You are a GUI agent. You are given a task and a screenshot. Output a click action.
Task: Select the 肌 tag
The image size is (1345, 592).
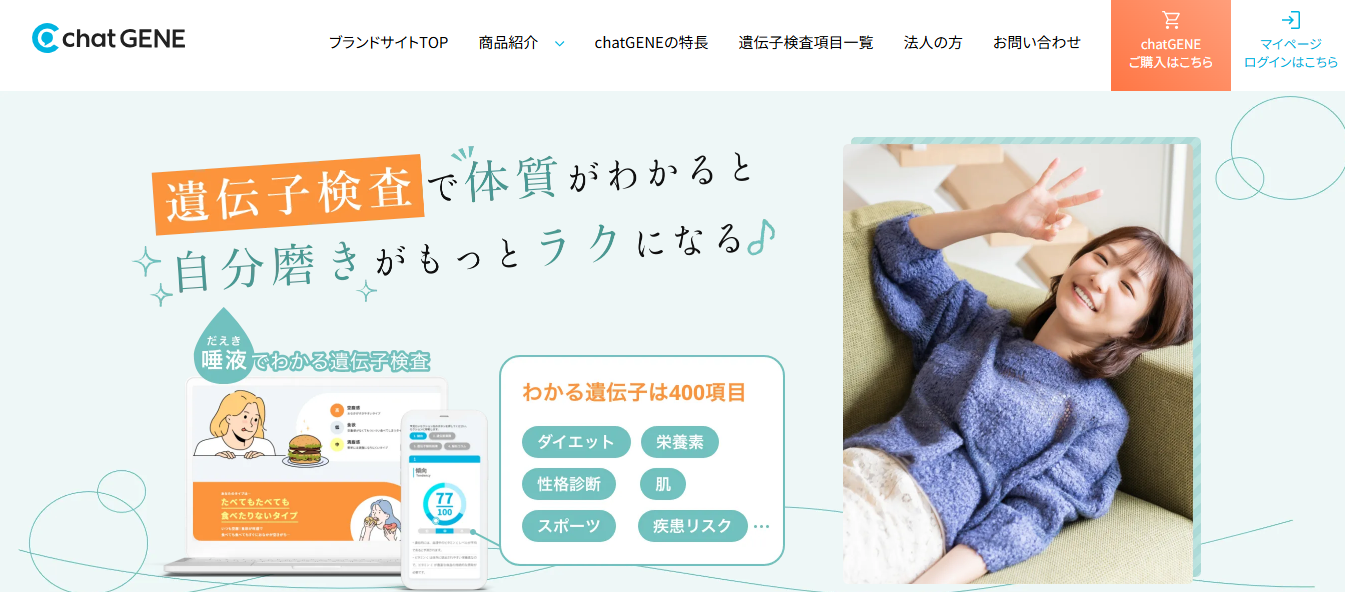663,484
